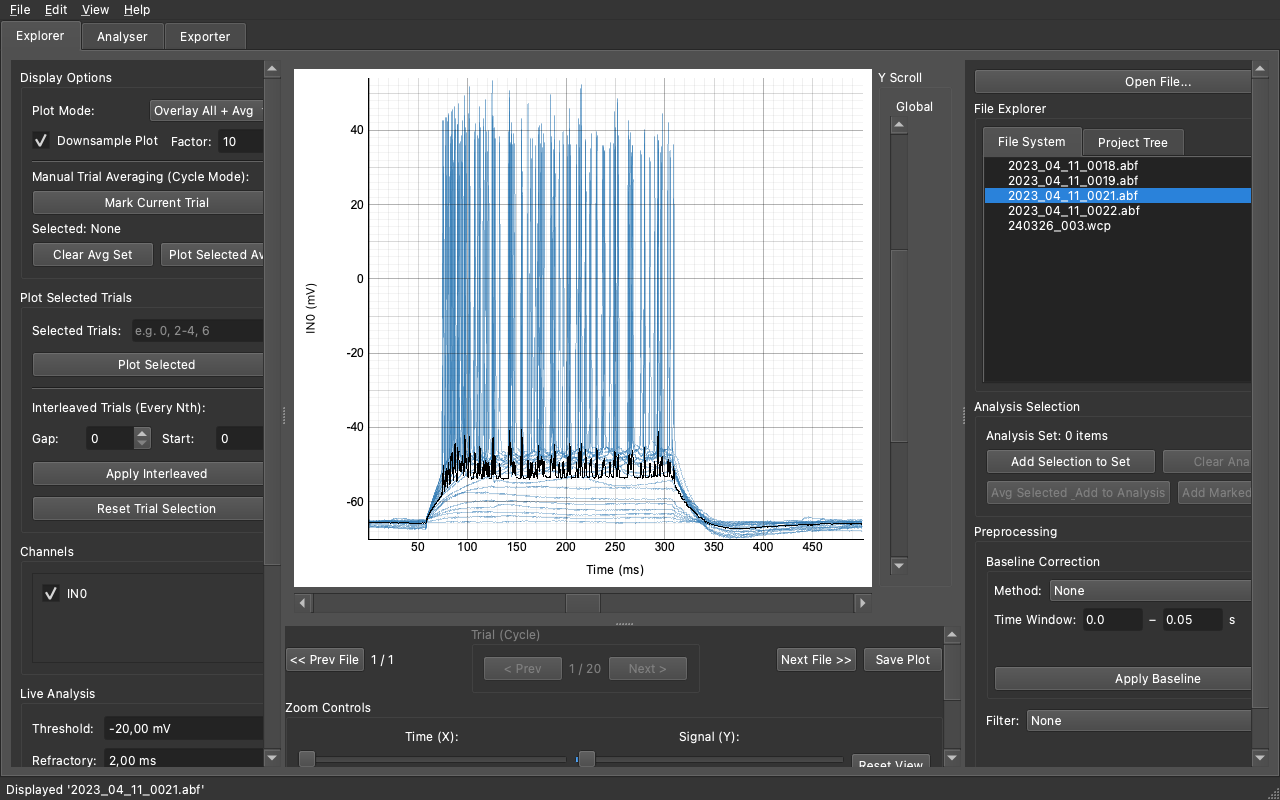Increase the Gap value with up arrow
This screenshot has height=800, width=1280.
142,433
